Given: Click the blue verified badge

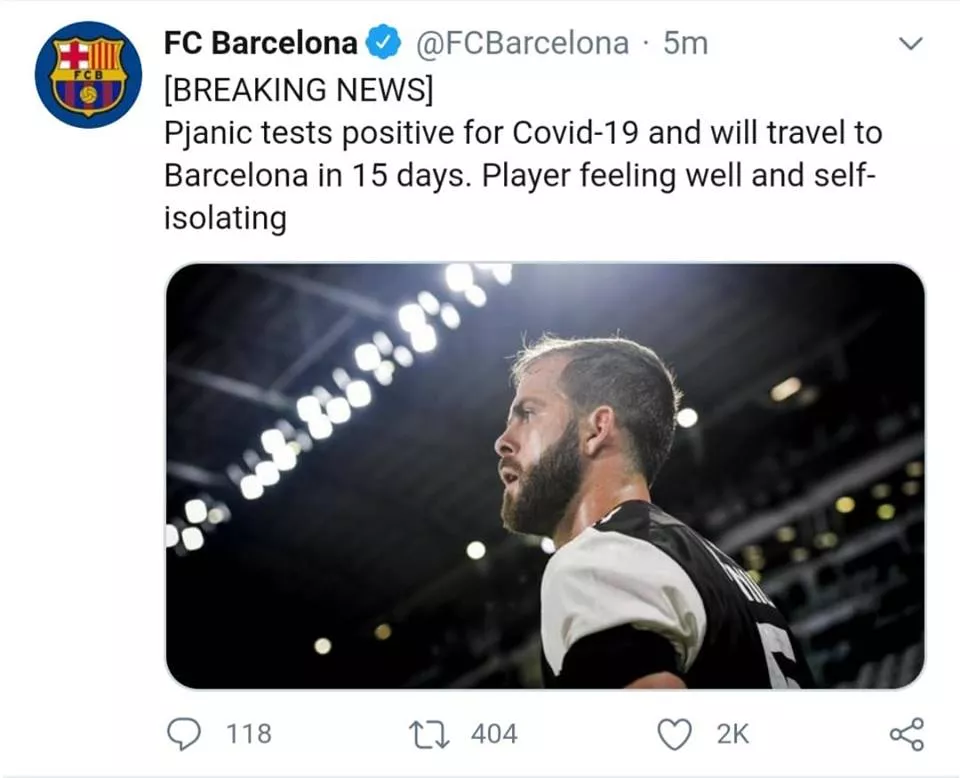Looking at the screenshot, I should click(384, 44).
